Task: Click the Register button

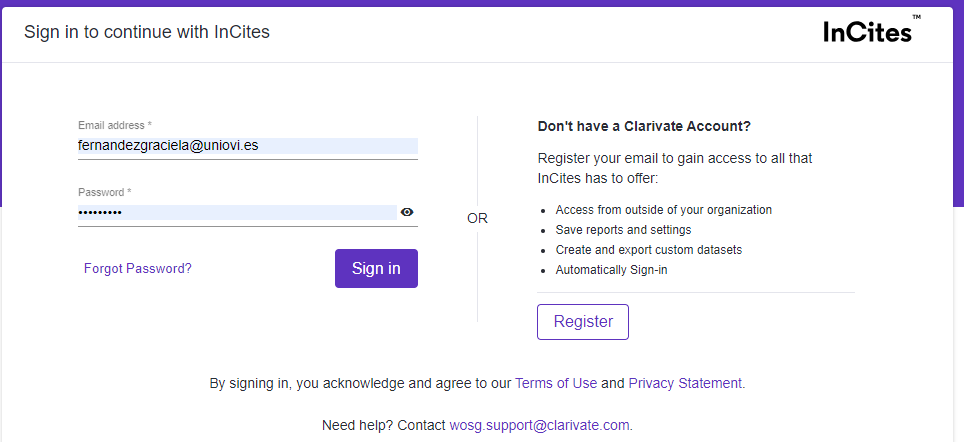Action: pos(583,322)
